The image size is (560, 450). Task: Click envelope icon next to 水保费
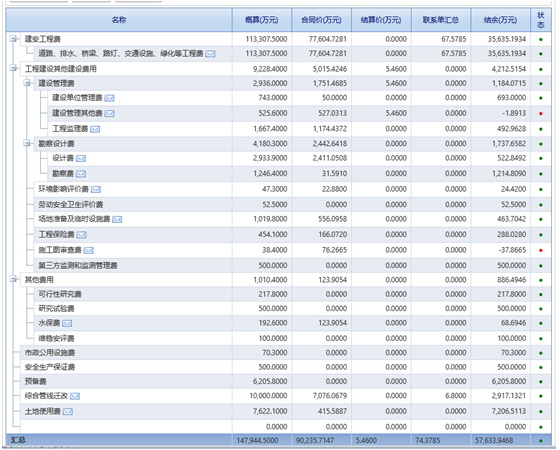point(67,324)
